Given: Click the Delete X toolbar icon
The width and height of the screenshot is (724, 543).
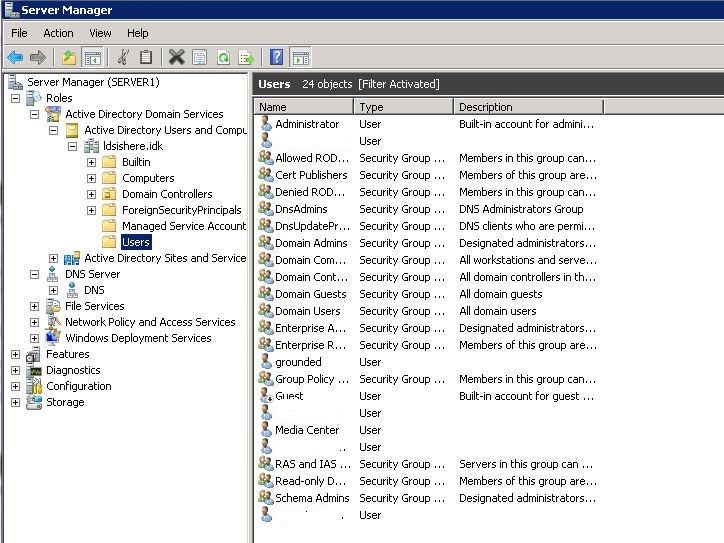Looking at the screenshot, I should (177, 57).
